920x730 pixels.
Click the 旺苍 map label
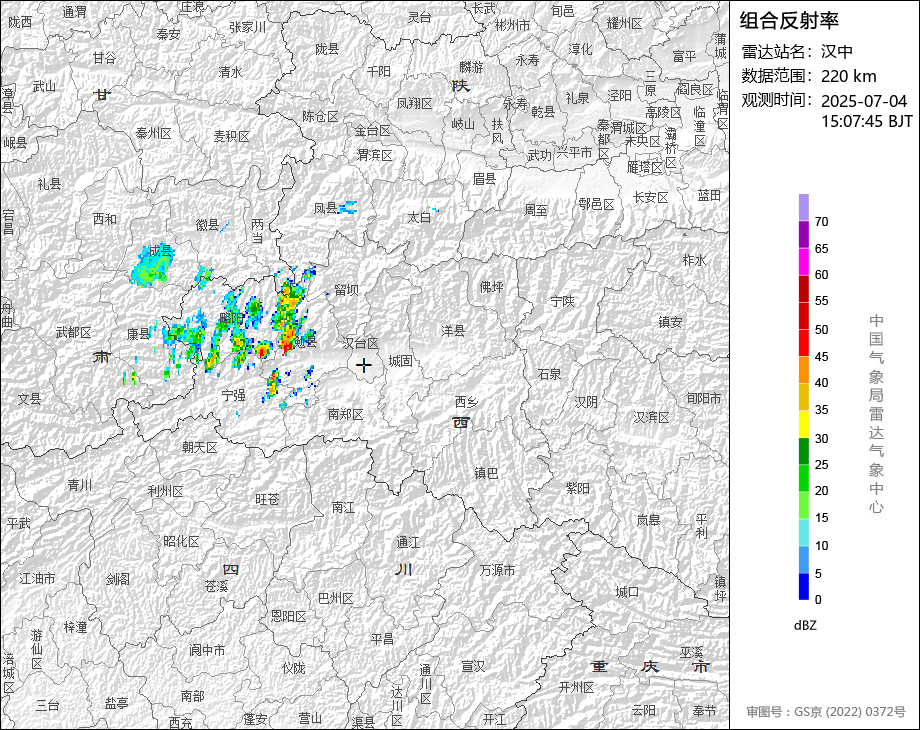[x=268, y=499]
